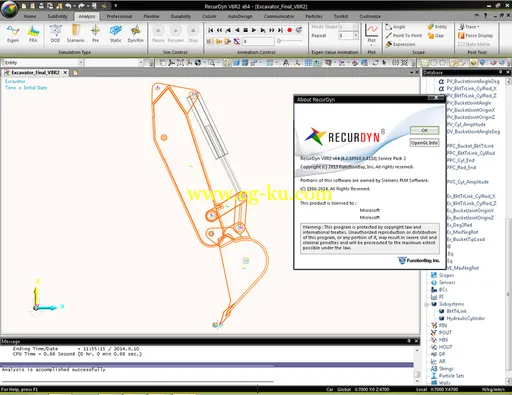Select the PPC_Cyl_End tree entry

click(460, 160)
